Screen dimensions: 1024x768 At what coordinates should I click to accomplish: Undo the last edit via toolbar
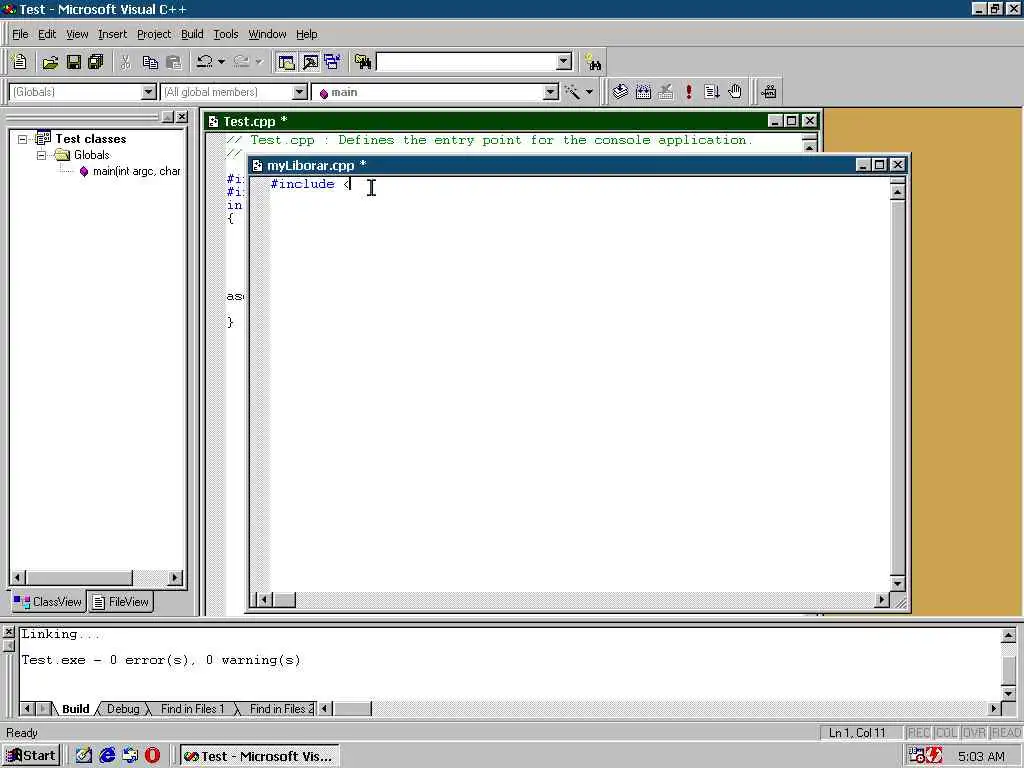tap(204, 62)
